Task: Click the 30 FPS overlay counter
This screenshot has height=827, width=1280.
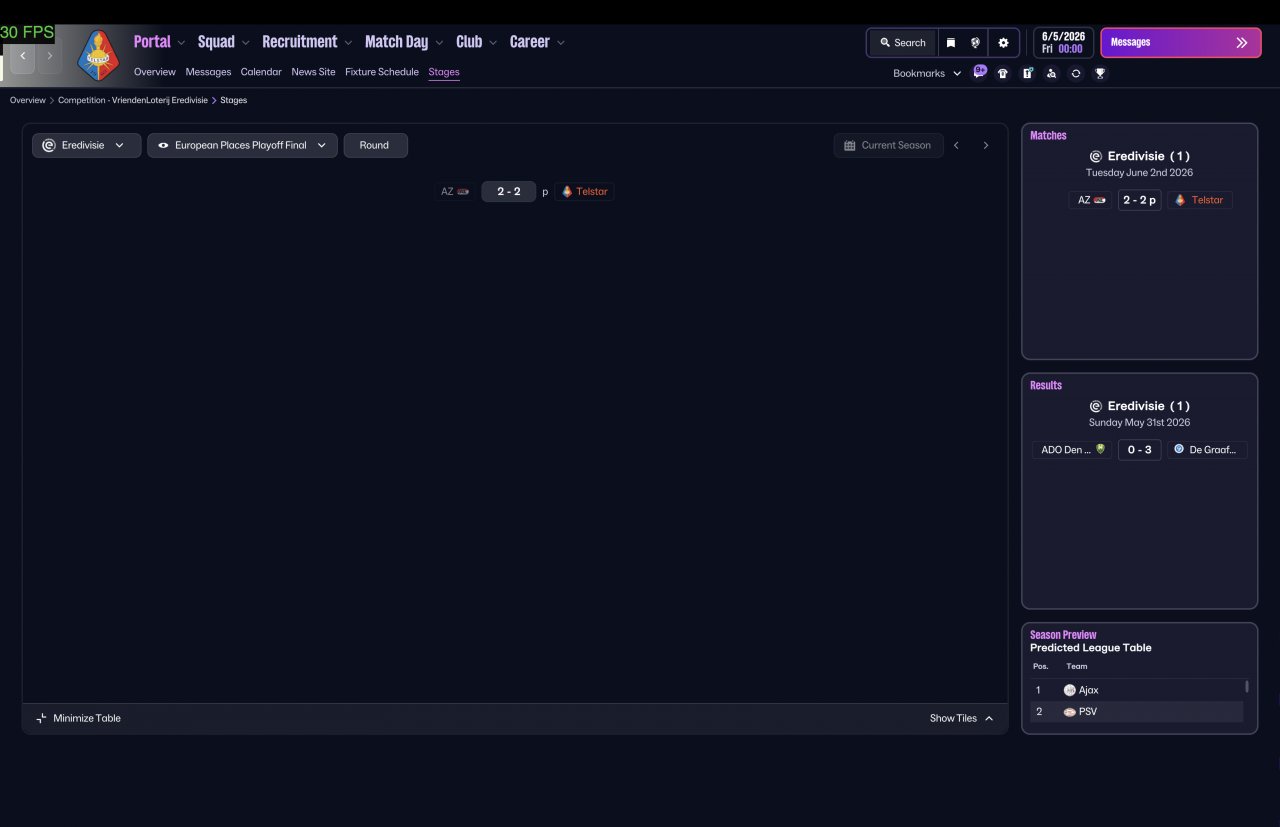Action: (27, 33)
